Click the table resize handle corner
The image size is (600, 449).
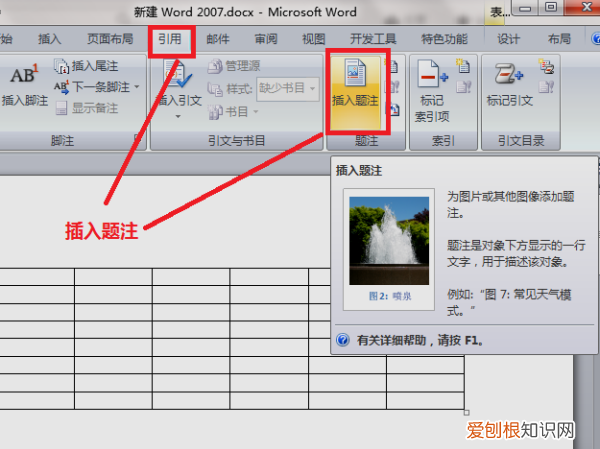coord(466,413)
